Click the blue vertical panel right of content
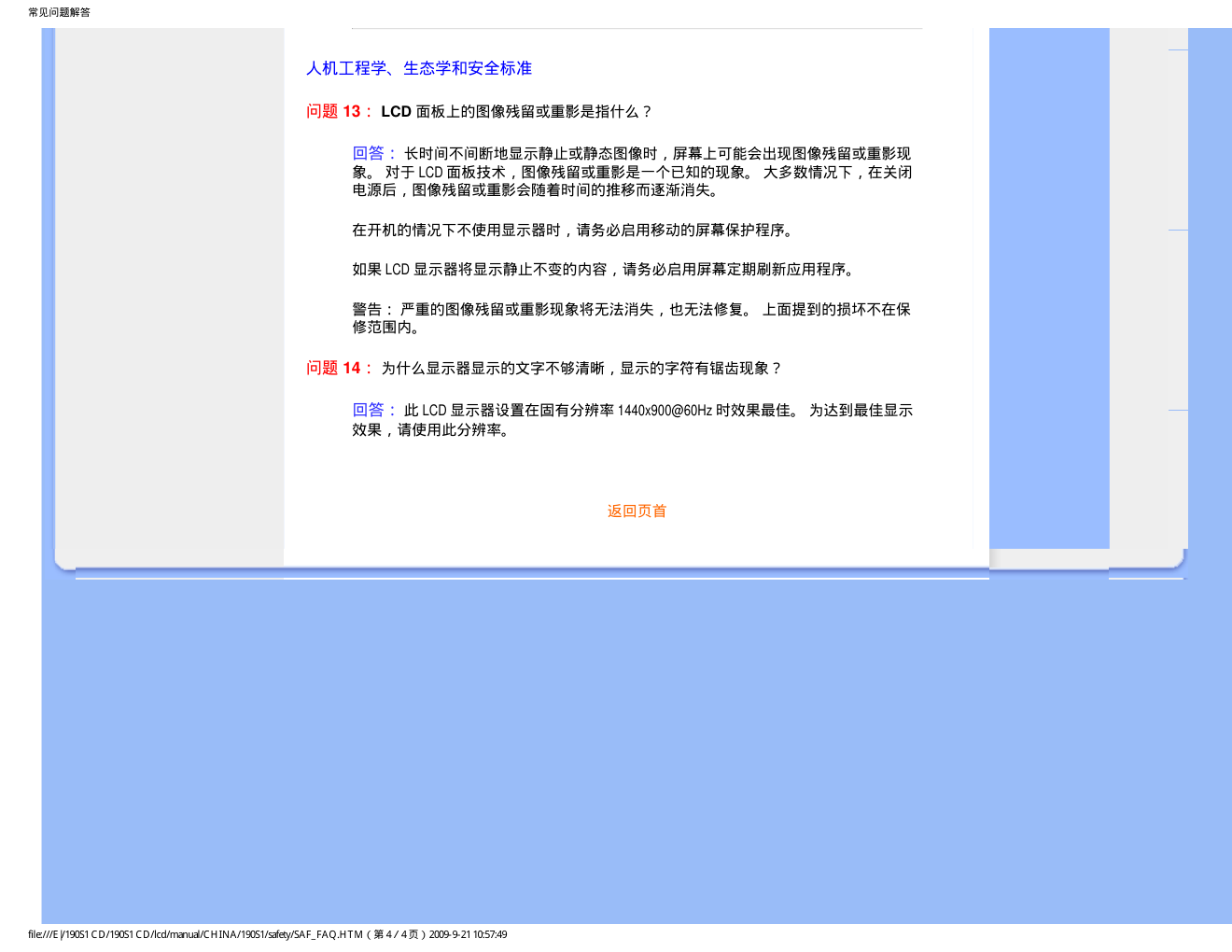The image size is (1232, 952). [x=1049, y=280]
